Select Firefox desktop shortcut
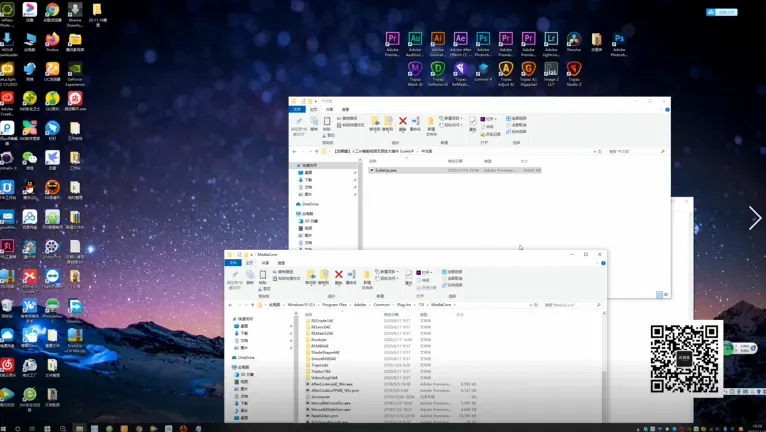 point(52,42)
